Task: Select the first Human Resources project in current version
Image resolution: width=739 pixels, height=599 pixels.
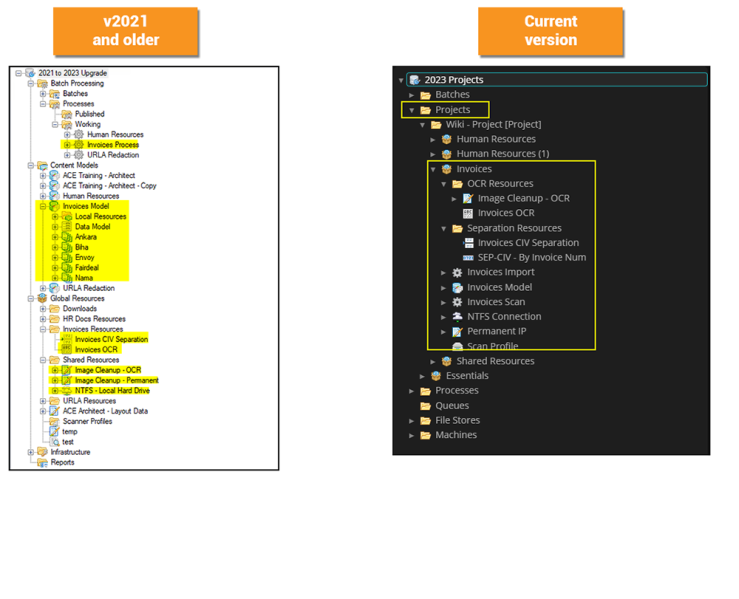Action: coord(496,139)
